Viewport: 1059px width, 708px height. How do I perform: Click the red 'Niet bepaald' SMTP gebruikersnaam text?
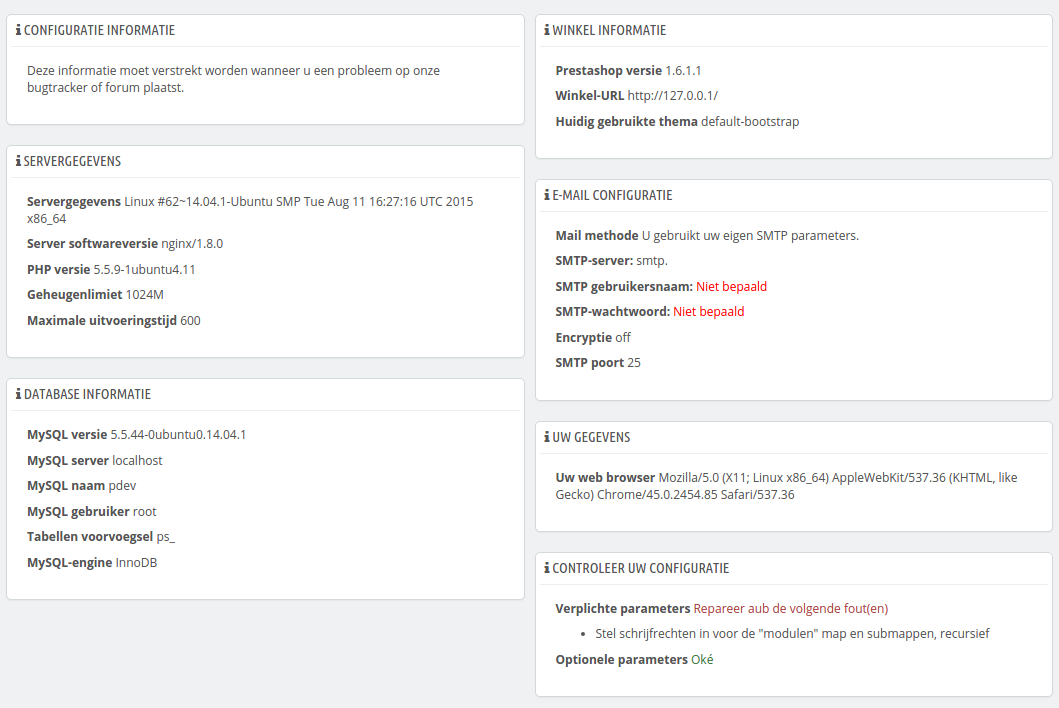[x=731, y=286]
